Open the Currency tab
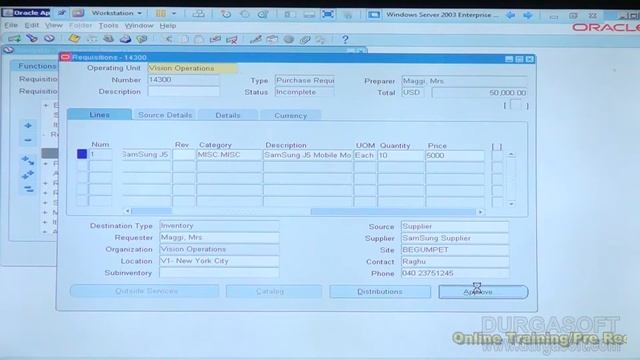The width and height of the screenshot is (640, 360). tap(290, 116)
